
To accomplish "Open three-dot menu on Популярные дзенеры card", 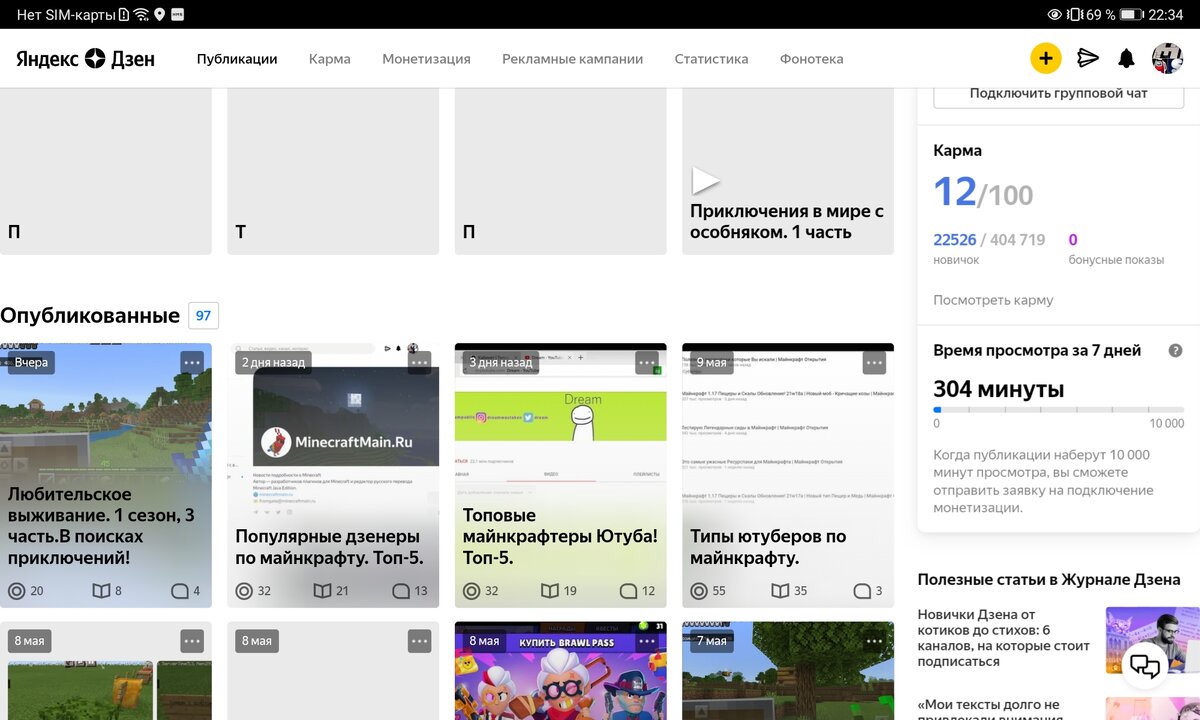I will pos(419,362).
